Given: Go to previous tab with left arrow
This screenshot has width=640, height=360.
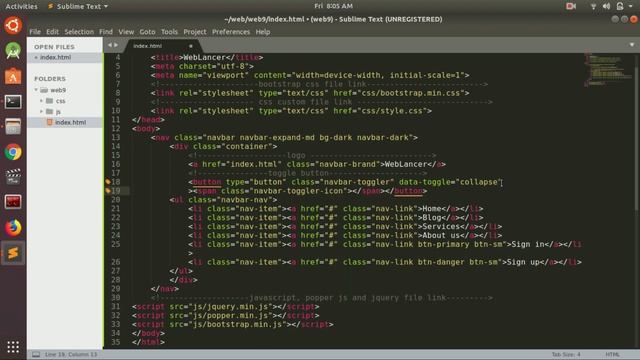Looking at the screenshot, I should pos(109,45).
